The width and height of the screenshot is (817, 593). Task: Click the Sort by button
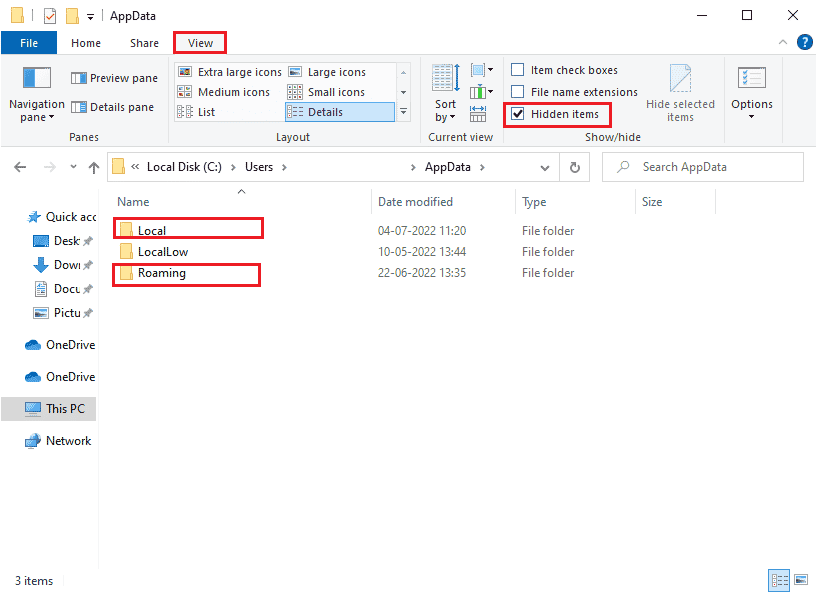(446, 96)
